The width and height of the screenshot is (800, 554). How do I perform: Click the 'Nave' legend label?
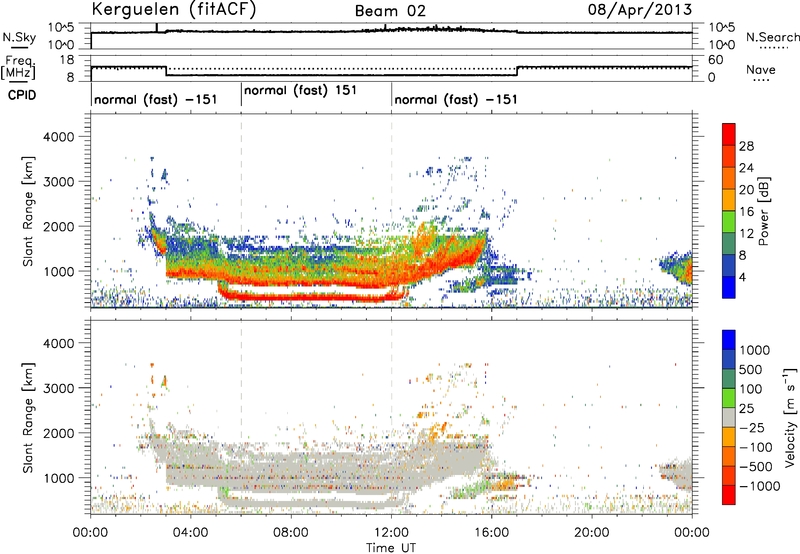pos(761,69)
